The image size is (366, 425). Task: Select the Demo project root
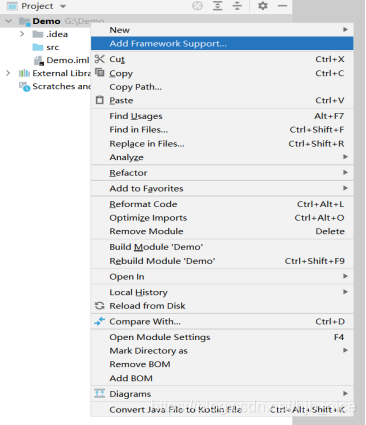(x=46, y=21)
